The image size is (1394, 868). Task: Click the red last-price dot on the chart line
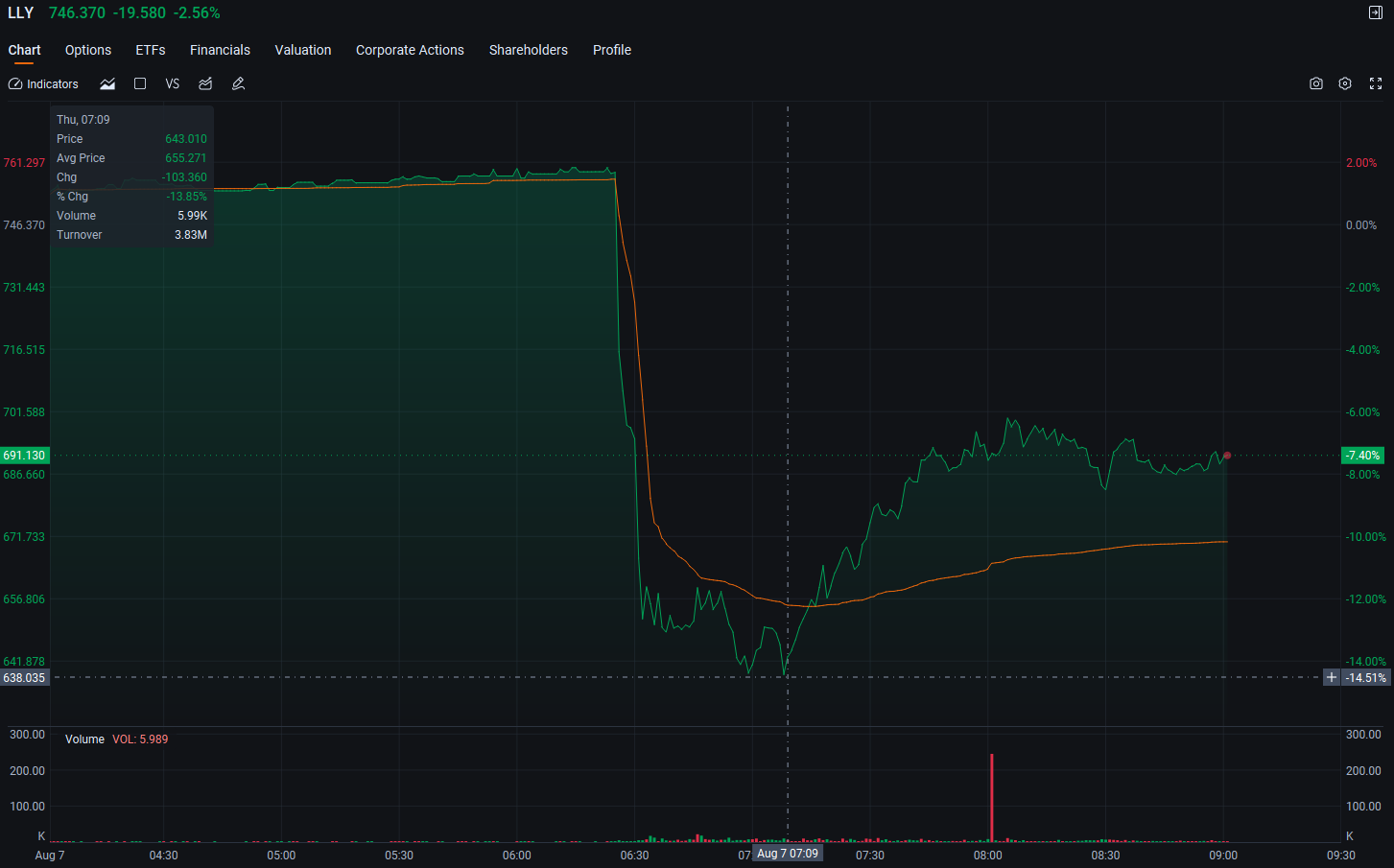point(1227,456)
